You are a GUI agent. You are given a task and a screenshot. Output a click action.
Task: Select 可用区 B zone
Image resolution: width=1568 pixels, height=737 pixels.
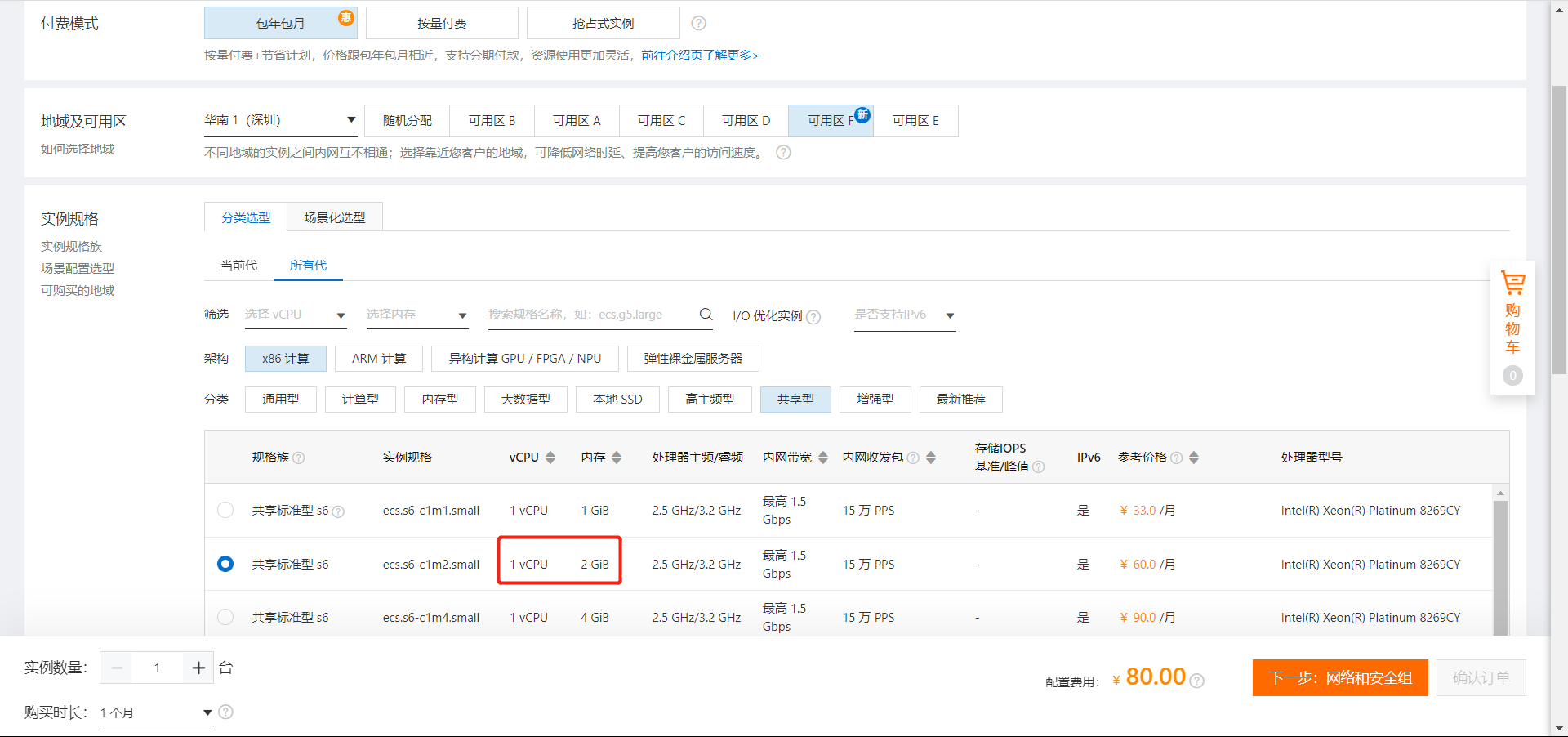click(492, 120)
